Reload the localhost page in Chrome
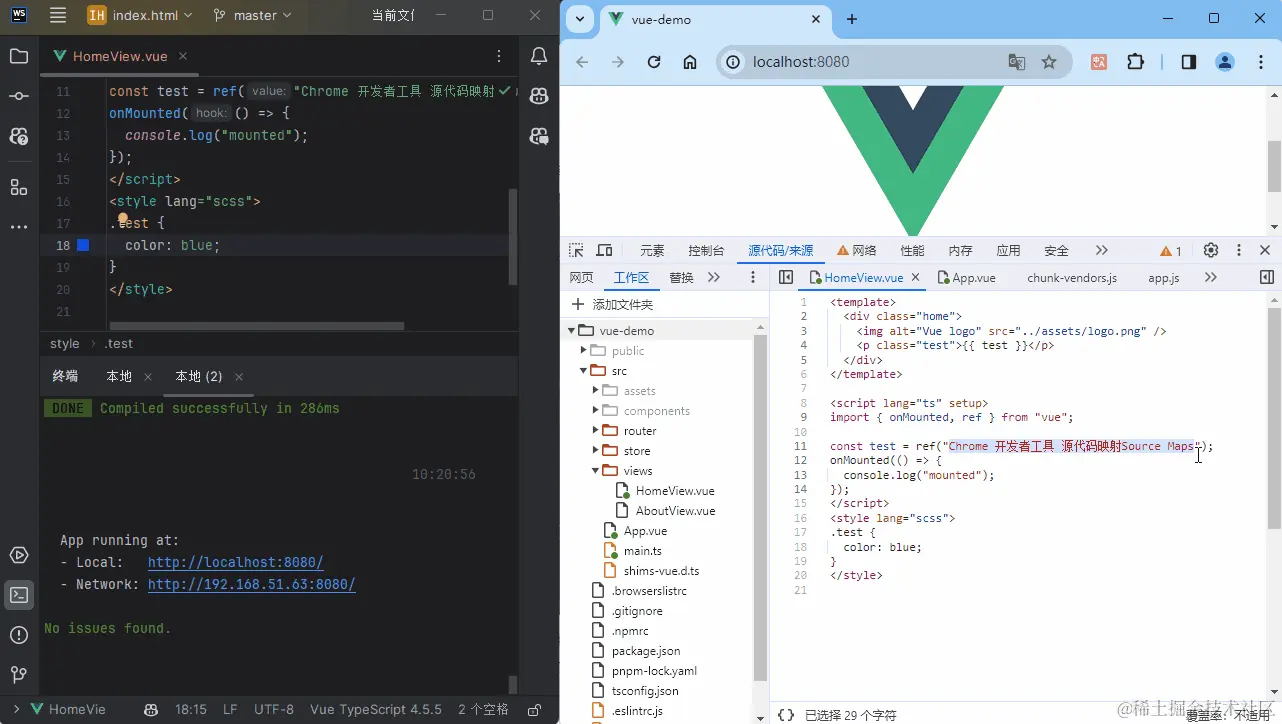 click(654, 62)
